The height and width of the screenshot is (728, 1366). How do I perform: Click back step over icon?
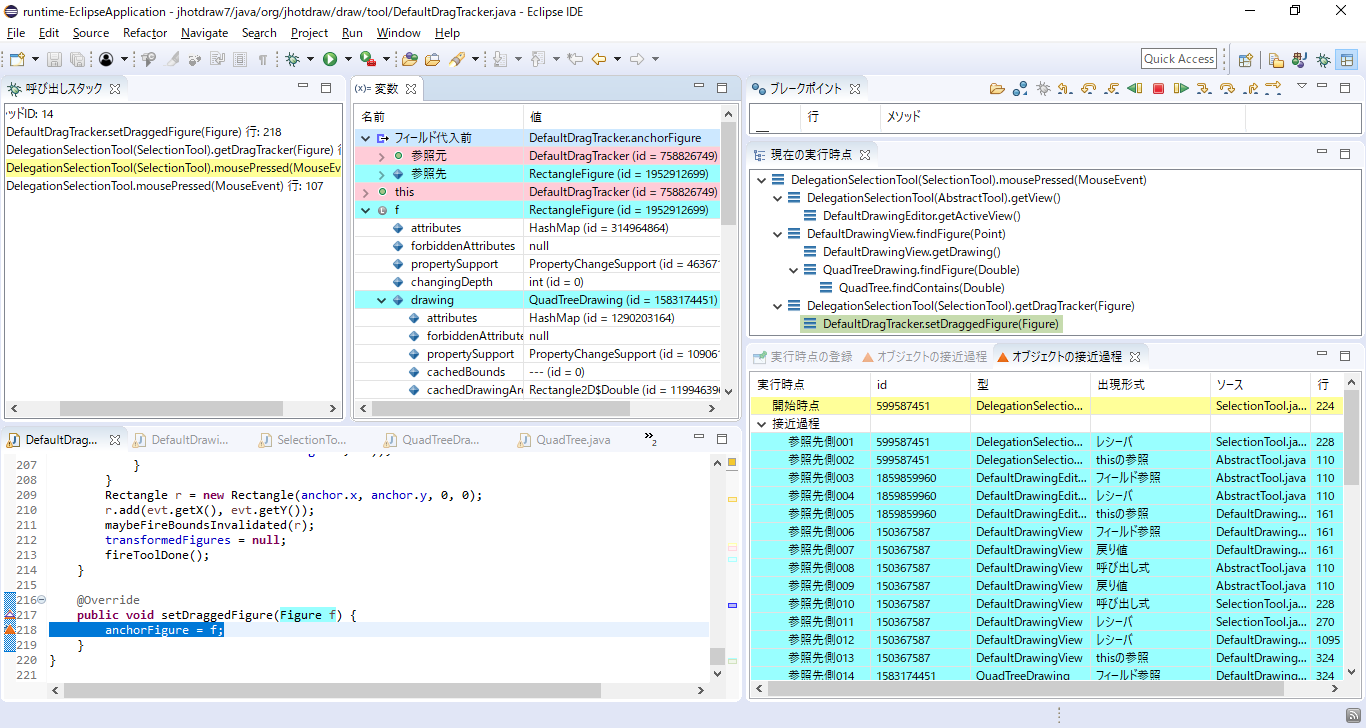1089,88
